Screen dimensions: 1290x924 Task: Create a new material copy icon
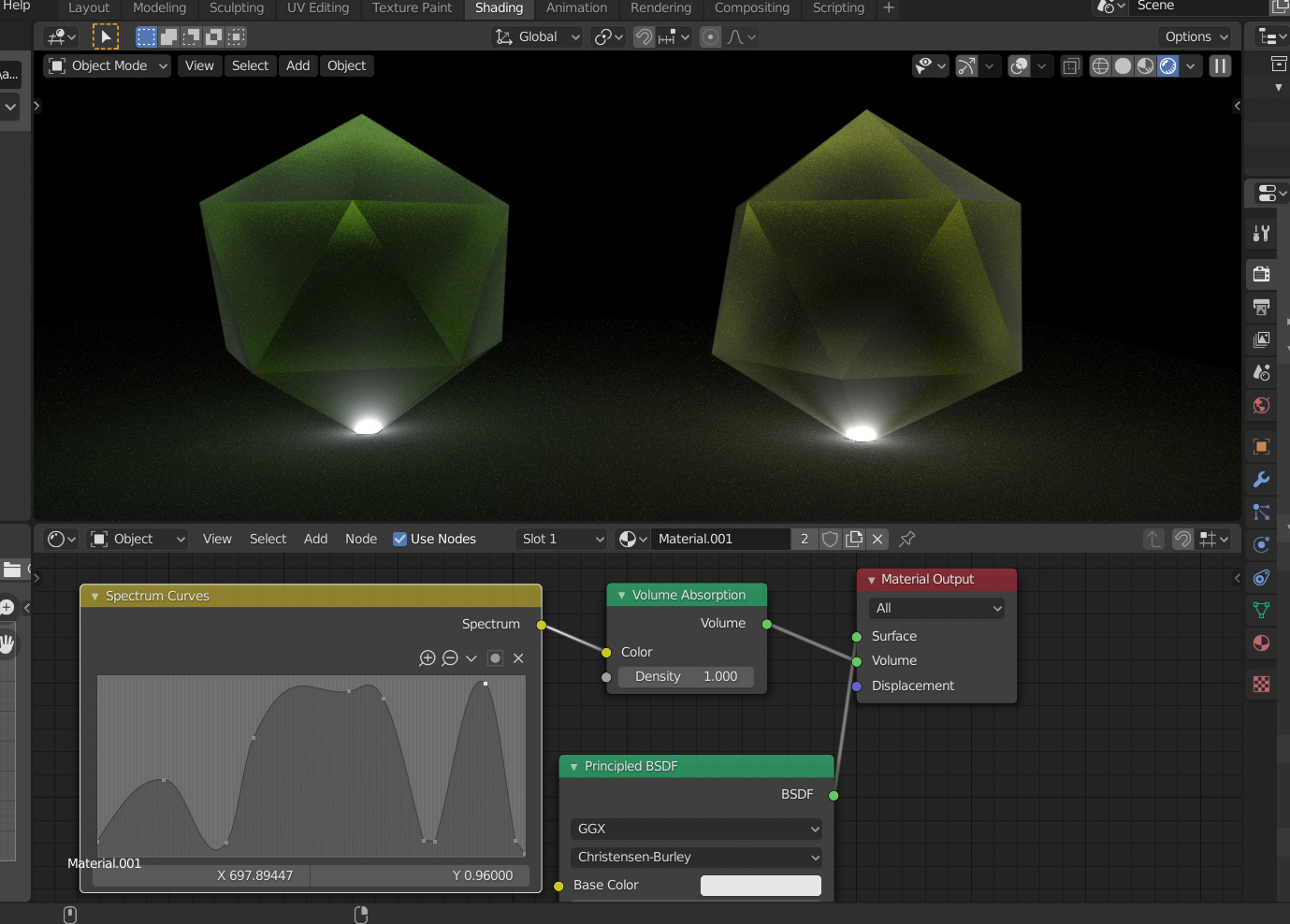tap(854, 539)
